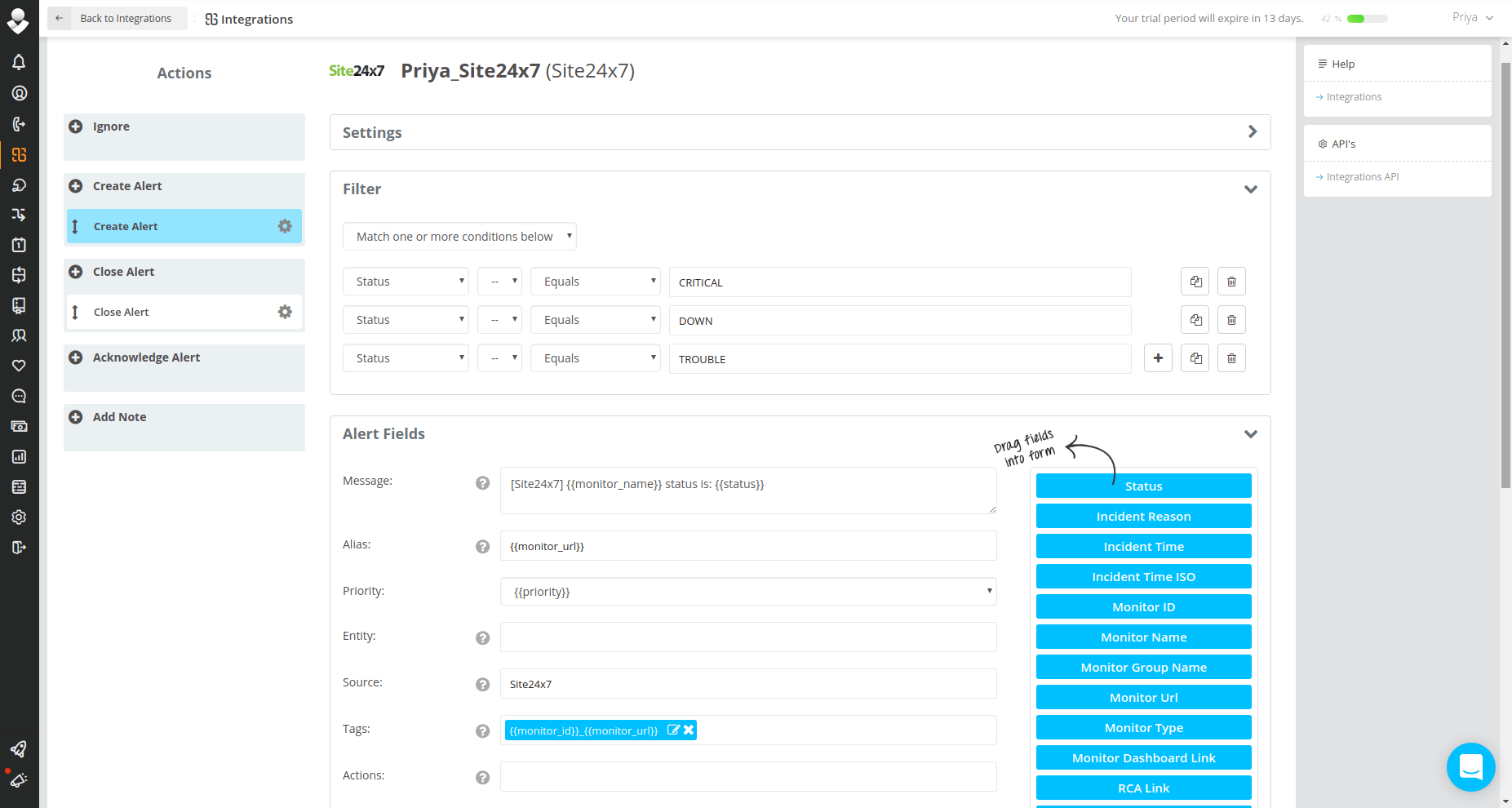1512x808 pixels.
Task: Open the settings gear icon in sidebar
Action: (x=19, y=517)
